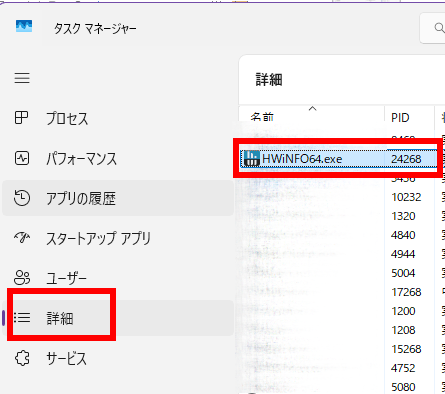Click the 詳細 list icon
The image size is (445, 394).
[x=22, y=317]
